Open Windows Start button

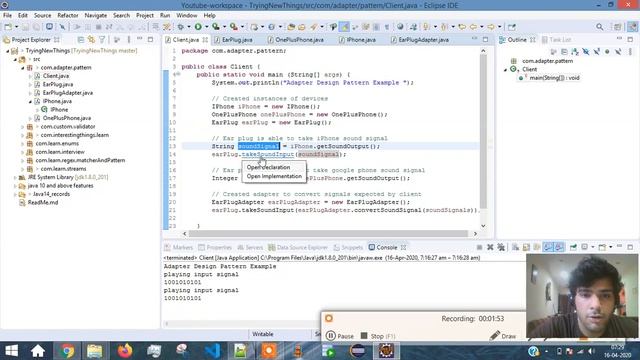point(11,351)
